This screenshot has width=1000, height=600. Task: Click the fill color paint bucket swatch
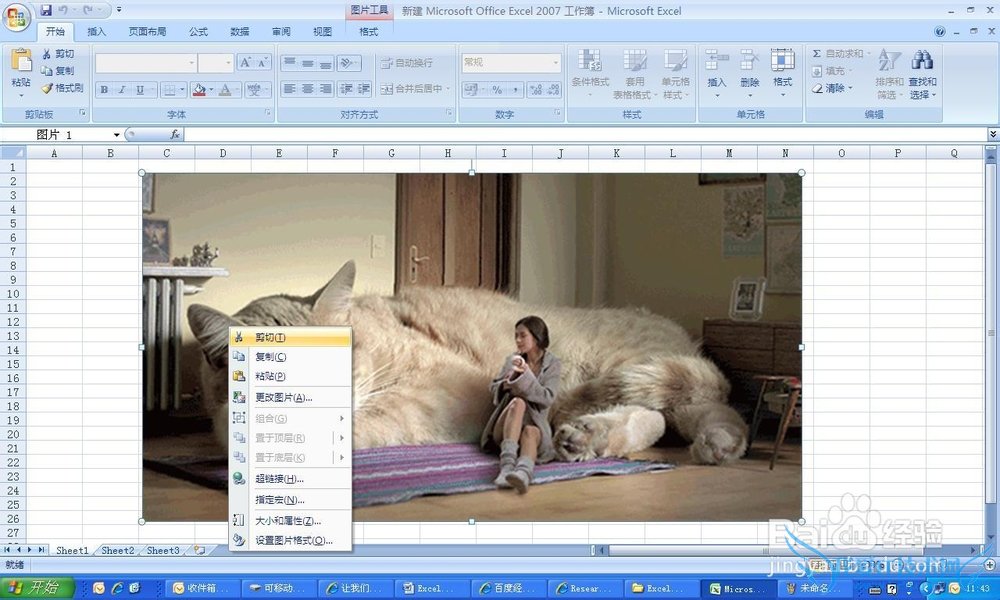pyautogui.click(x=198, y=90)
